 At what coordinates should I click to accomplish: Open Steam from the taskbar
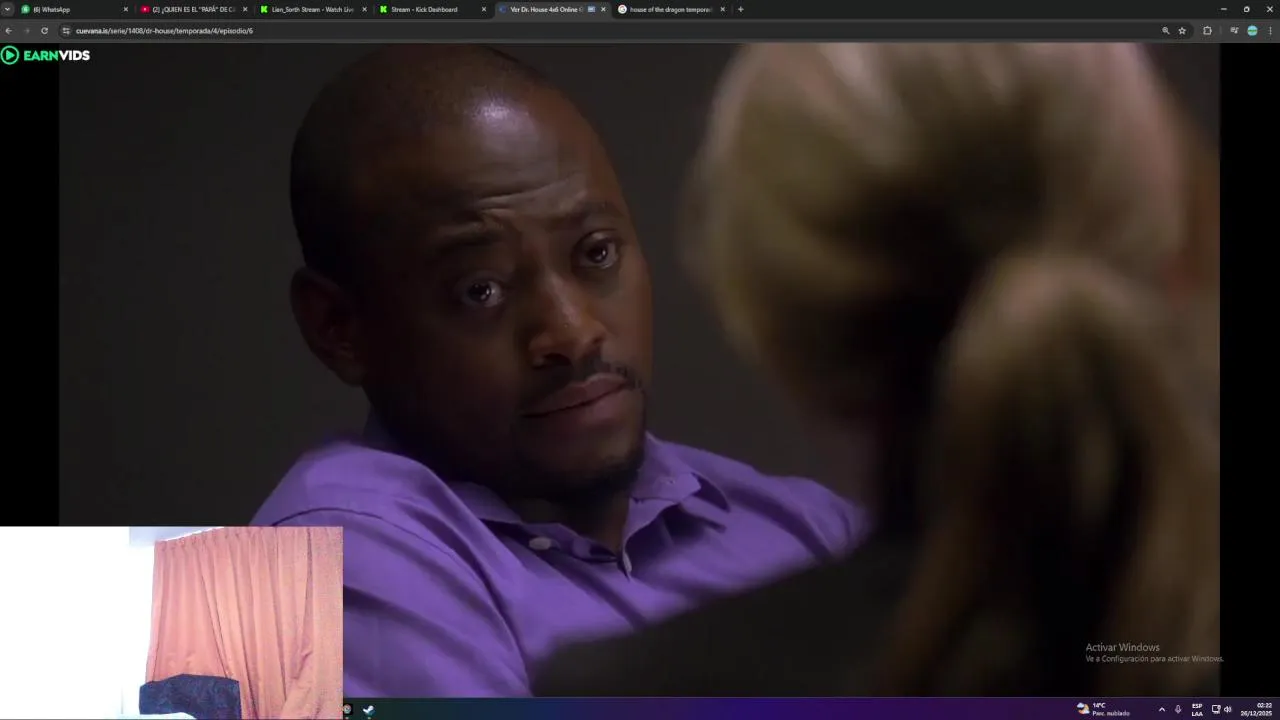tap(368, 710)
